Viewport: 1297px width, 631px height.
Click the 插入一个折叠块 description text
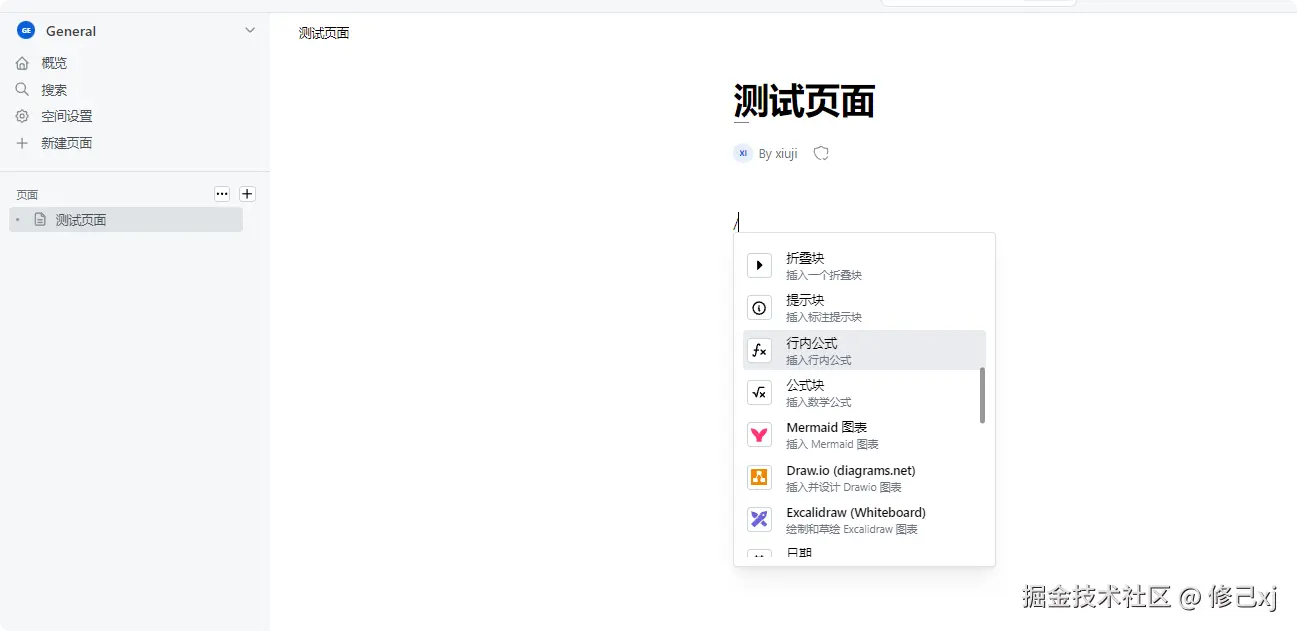[x=824, y=275]
